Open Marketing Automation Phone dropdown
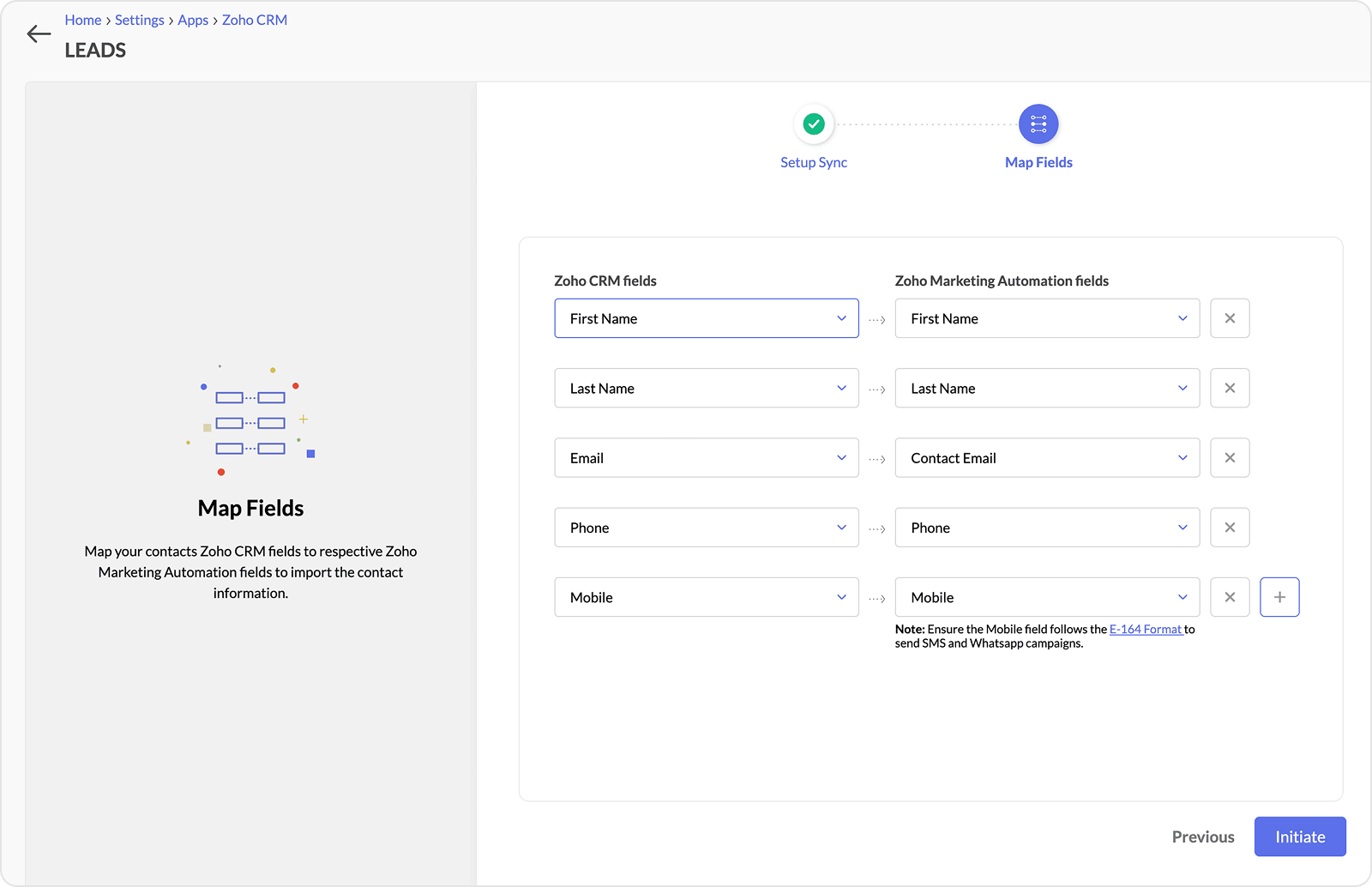Screen dimensions: 1372x887 pyautogui.click(x=1047, y=528)
